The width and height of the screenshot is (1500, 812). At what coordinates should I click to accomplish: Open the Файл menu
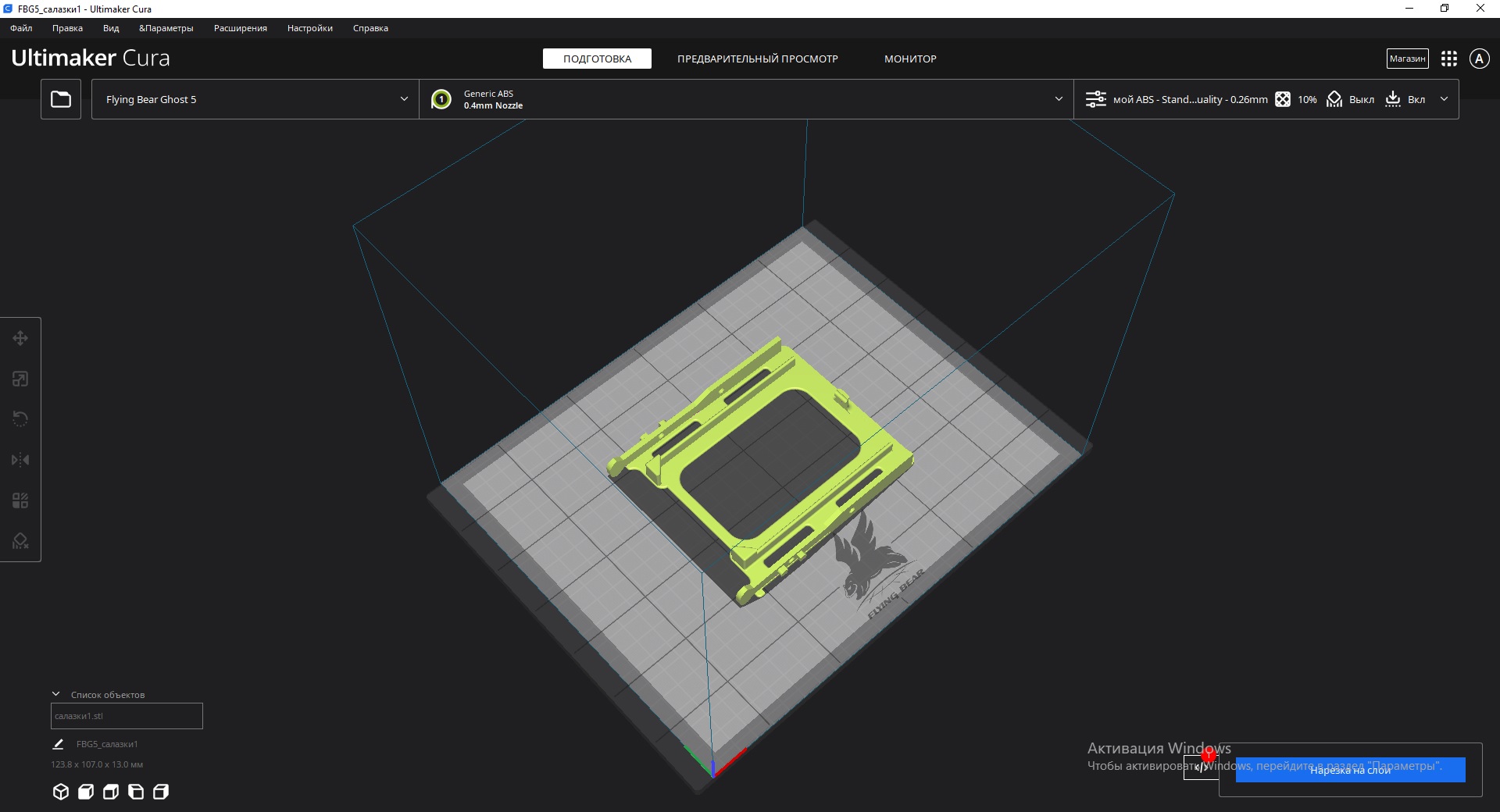point(21,28)
